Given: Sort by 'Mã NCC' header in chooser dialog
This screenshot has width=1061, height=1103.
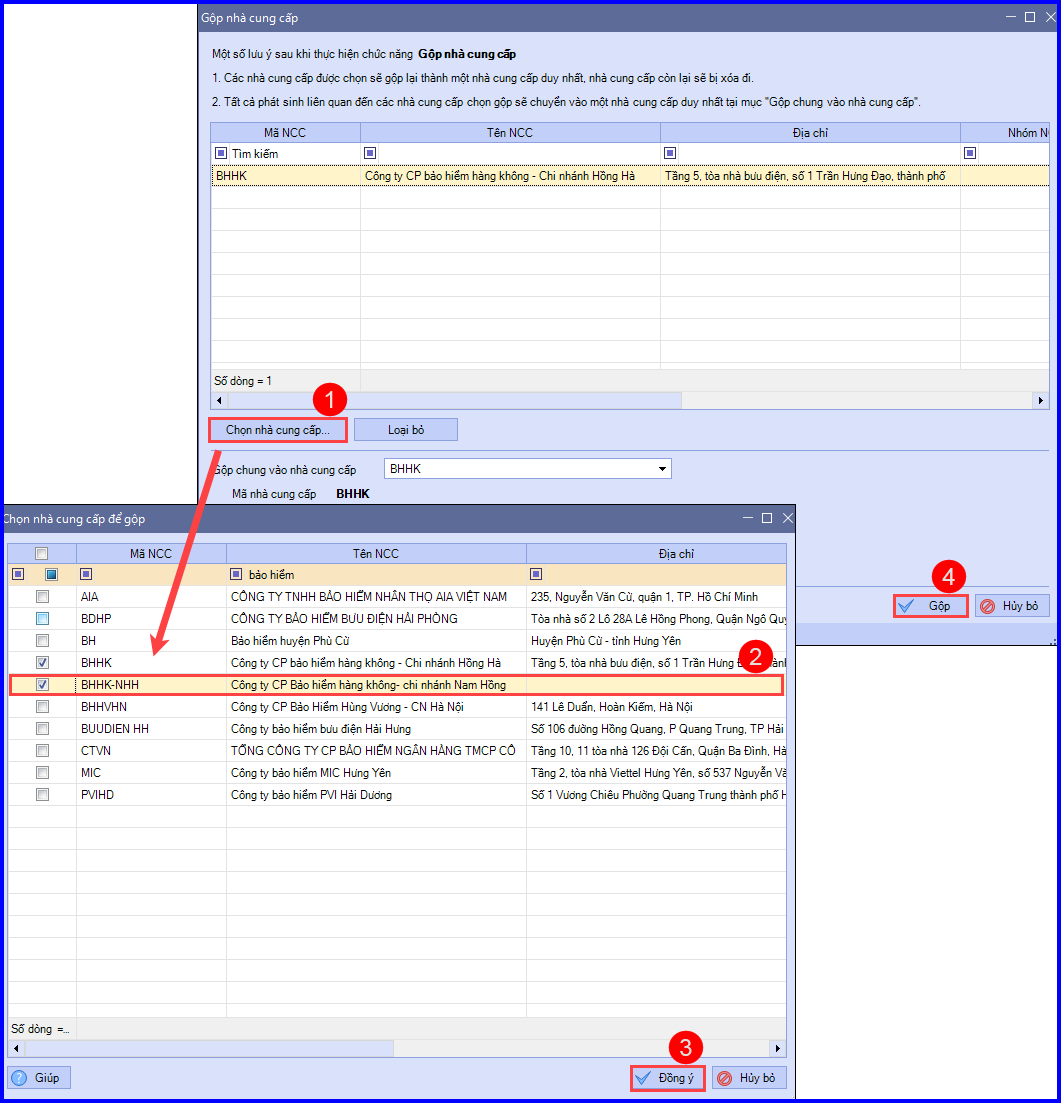Looking at the screenshot, I should (151, 554).
